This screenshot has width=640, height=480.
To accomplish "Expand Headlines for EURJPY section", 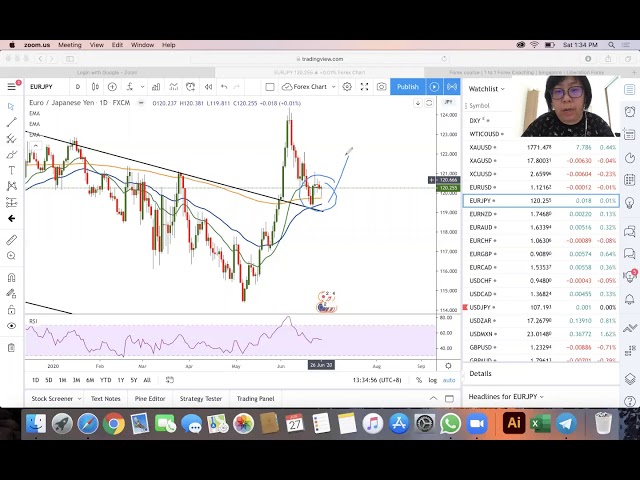I will [505, 397].
